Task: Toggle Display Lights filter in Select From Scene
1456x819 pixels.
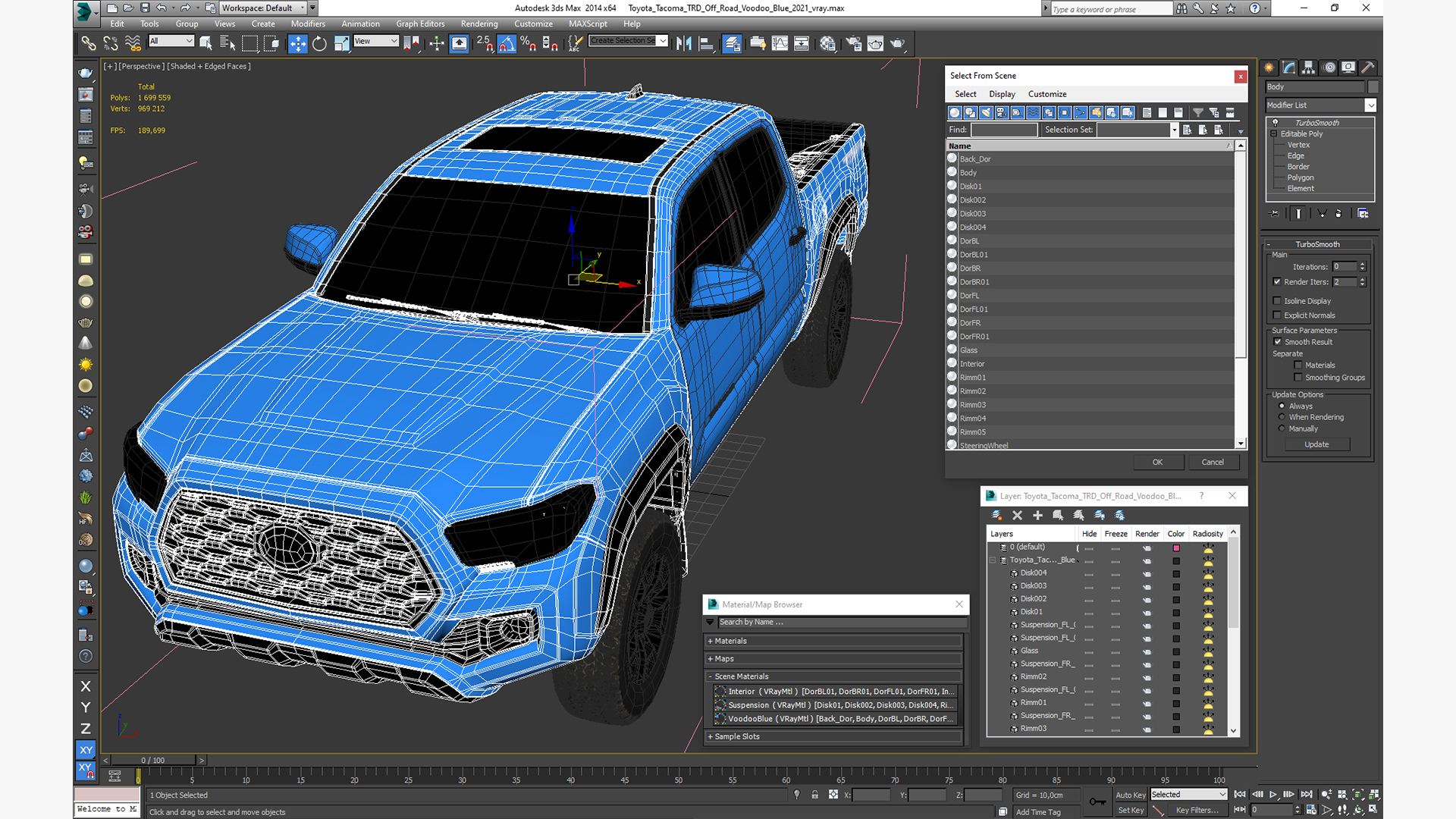Action: point(986,112)
